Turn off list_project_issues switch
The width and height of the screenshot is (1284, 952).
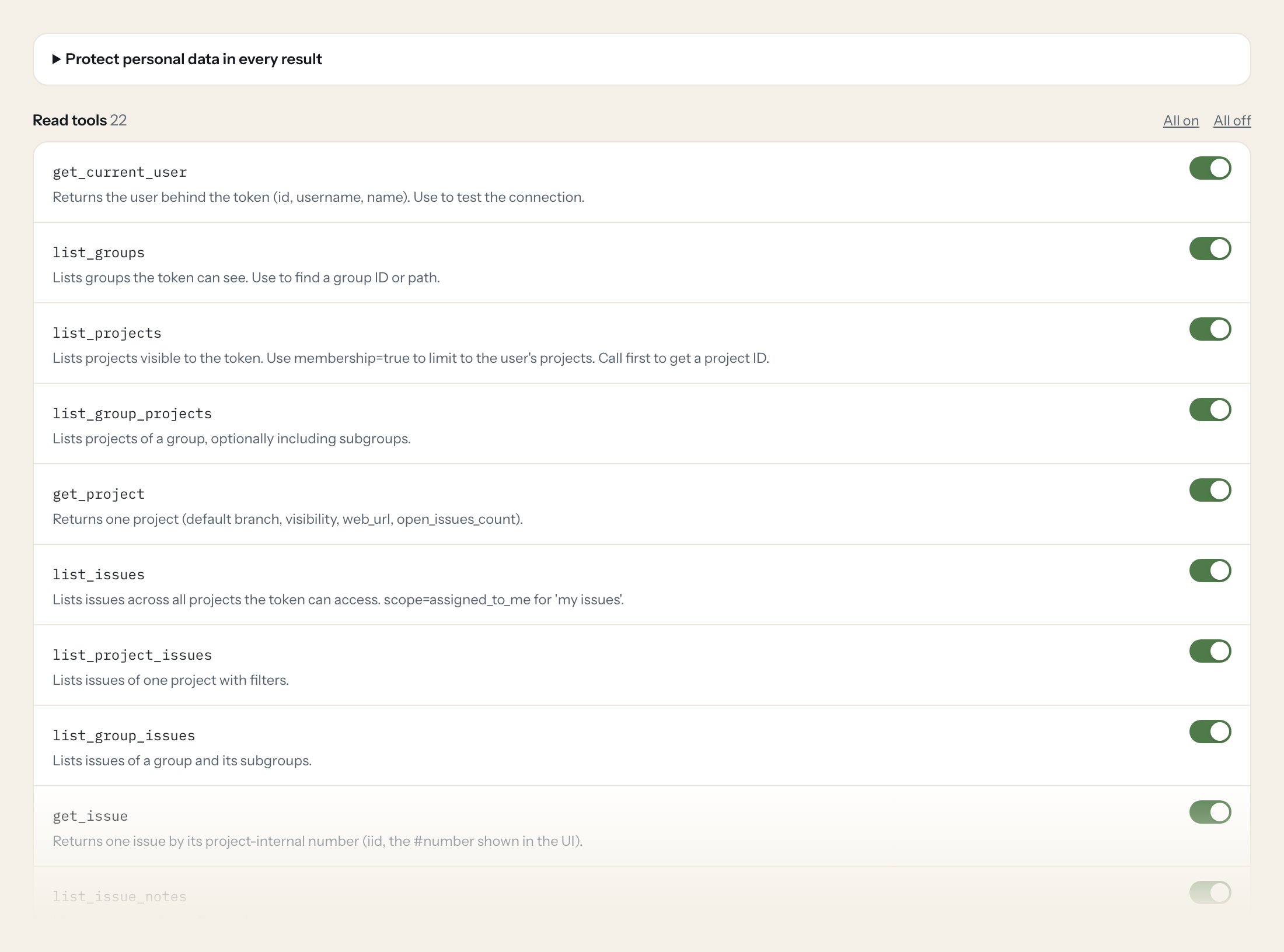(x=1210, y=651)
